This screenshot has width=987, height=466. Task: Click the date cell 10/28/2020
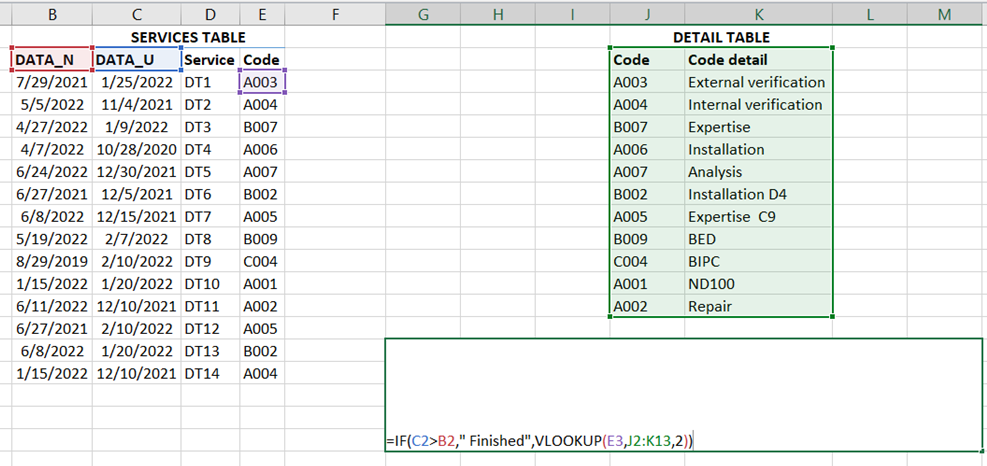(137, 149)
